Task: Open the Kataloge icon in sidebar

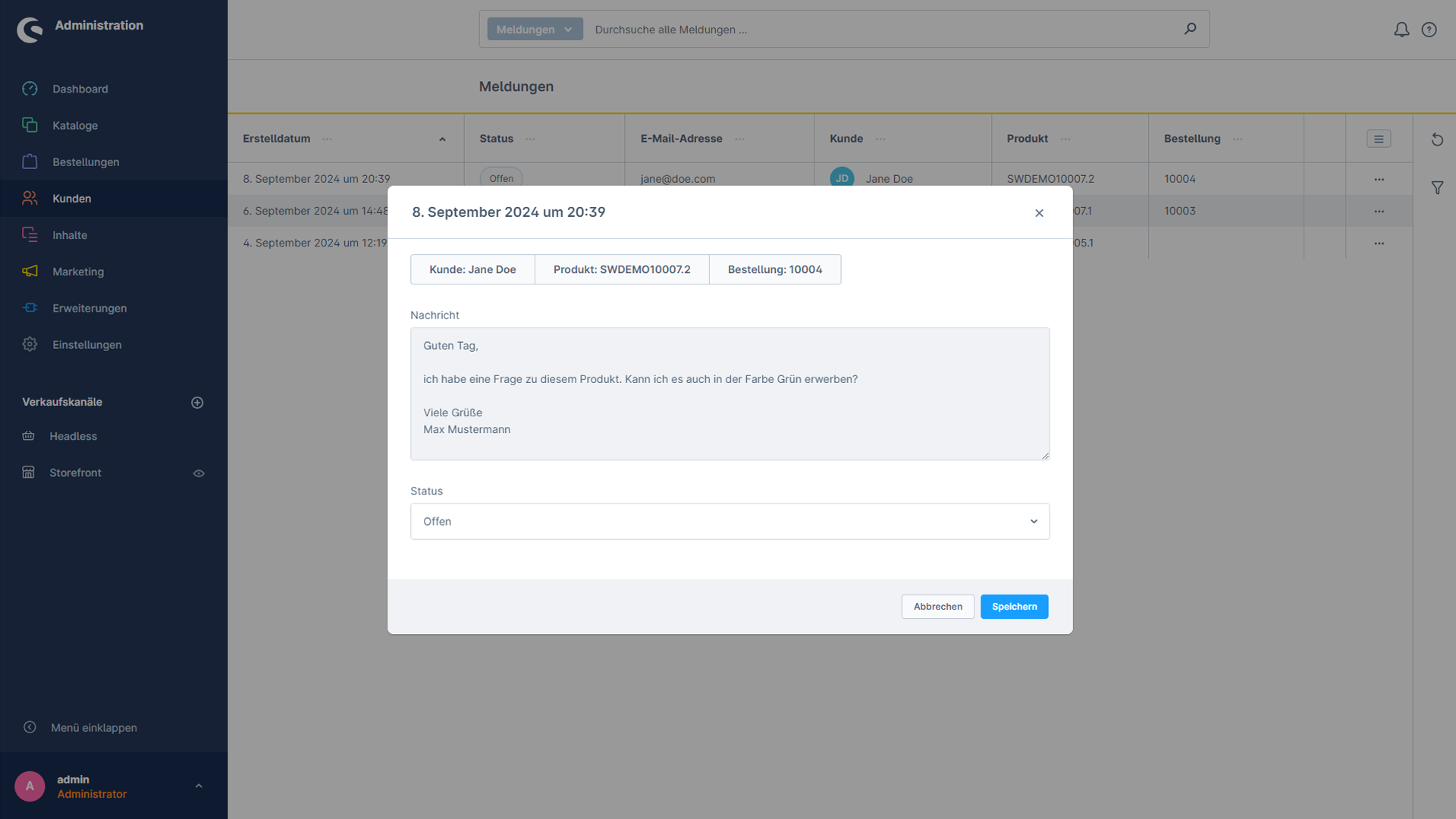Action: [30, 125]
